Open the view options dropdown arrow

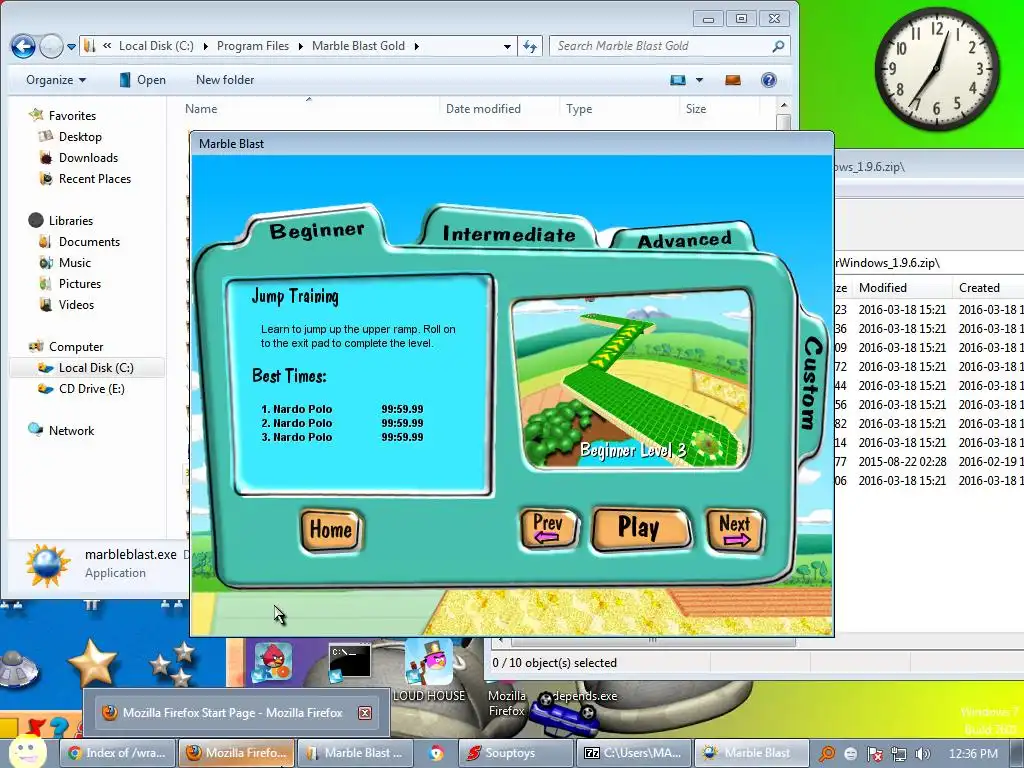pos(699,80)
